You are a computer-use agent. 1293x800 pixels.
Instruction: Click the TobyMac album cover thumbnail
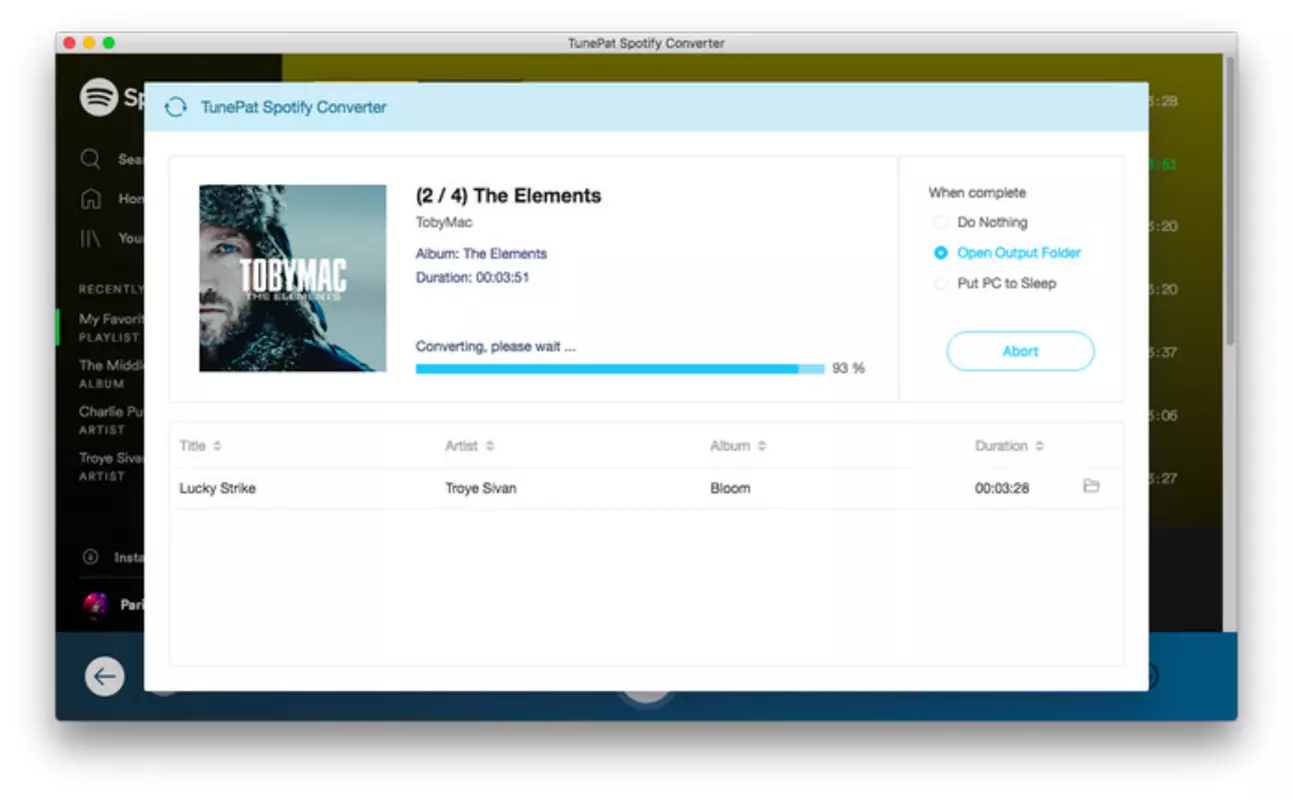(292, 278)
